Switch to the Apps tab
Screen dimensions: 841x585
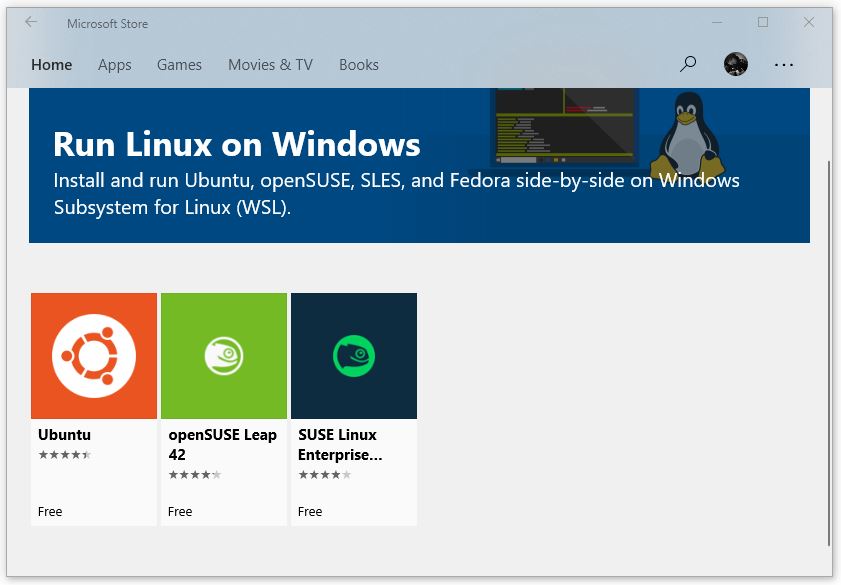pos(114,65)
